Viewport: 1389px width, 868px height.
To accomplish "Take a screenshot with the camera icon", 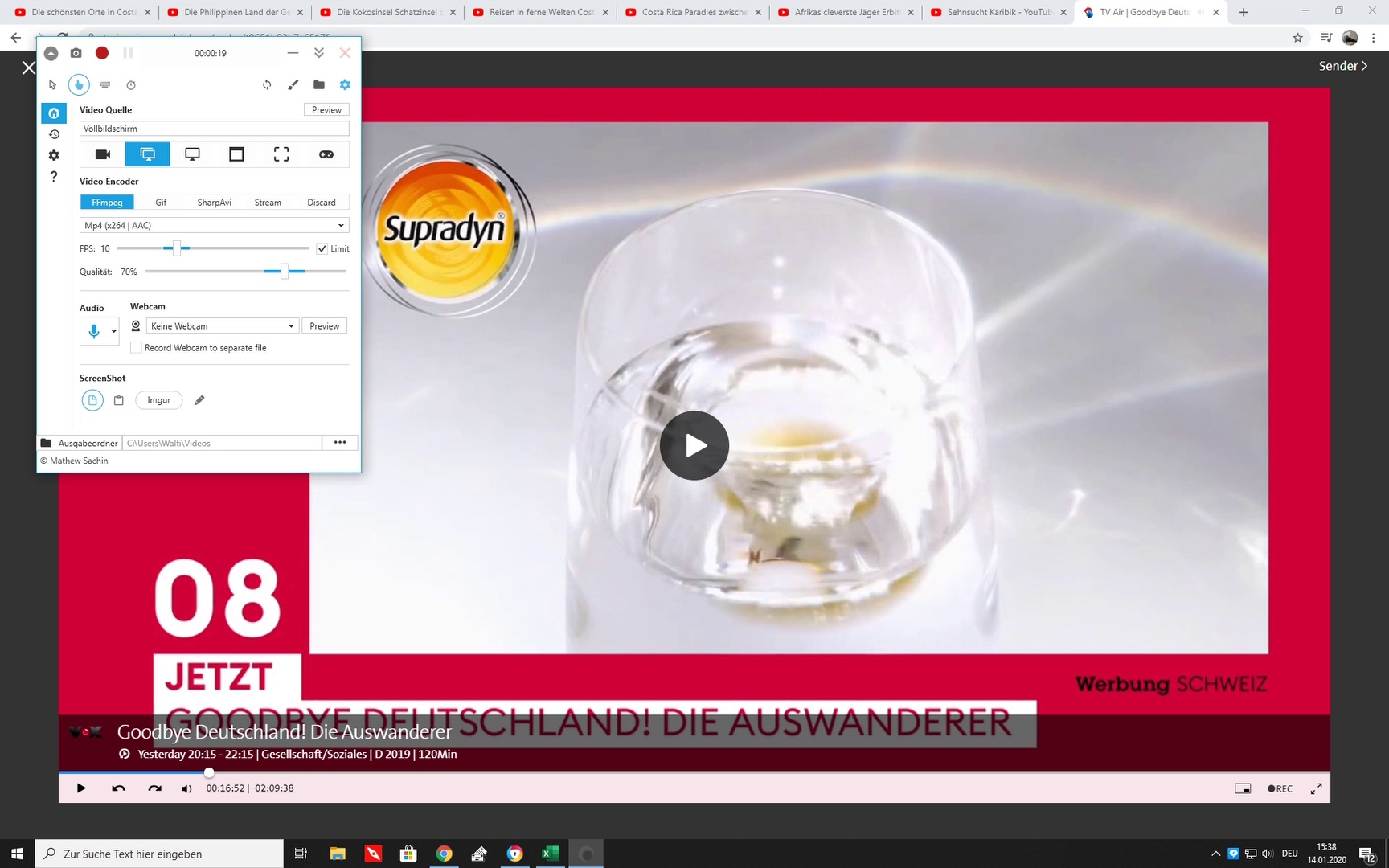I will [x=76, y=53].
